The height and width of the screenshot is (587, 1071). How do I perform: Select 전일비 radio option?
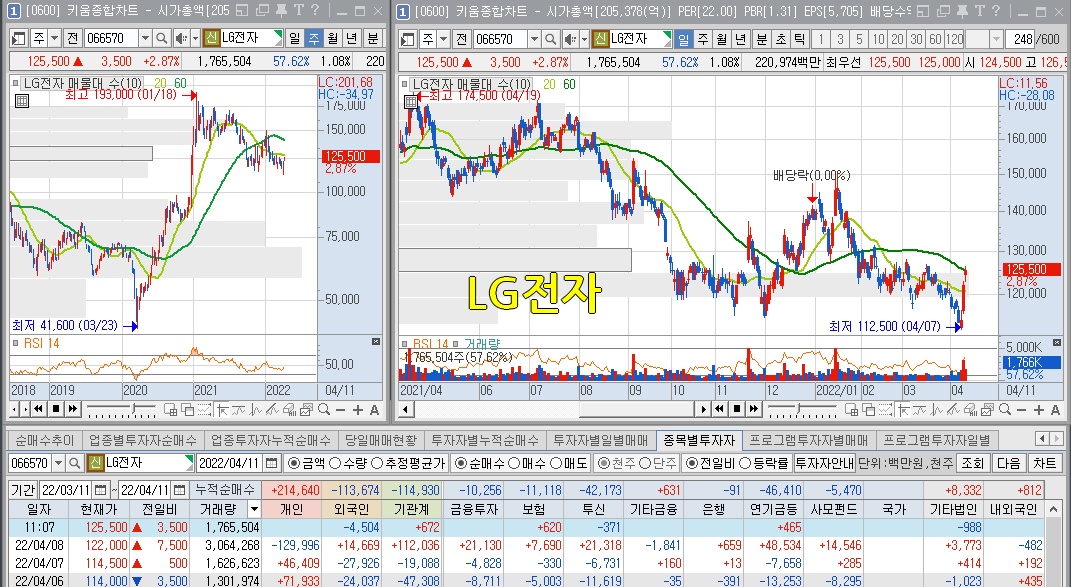point(691,463)
